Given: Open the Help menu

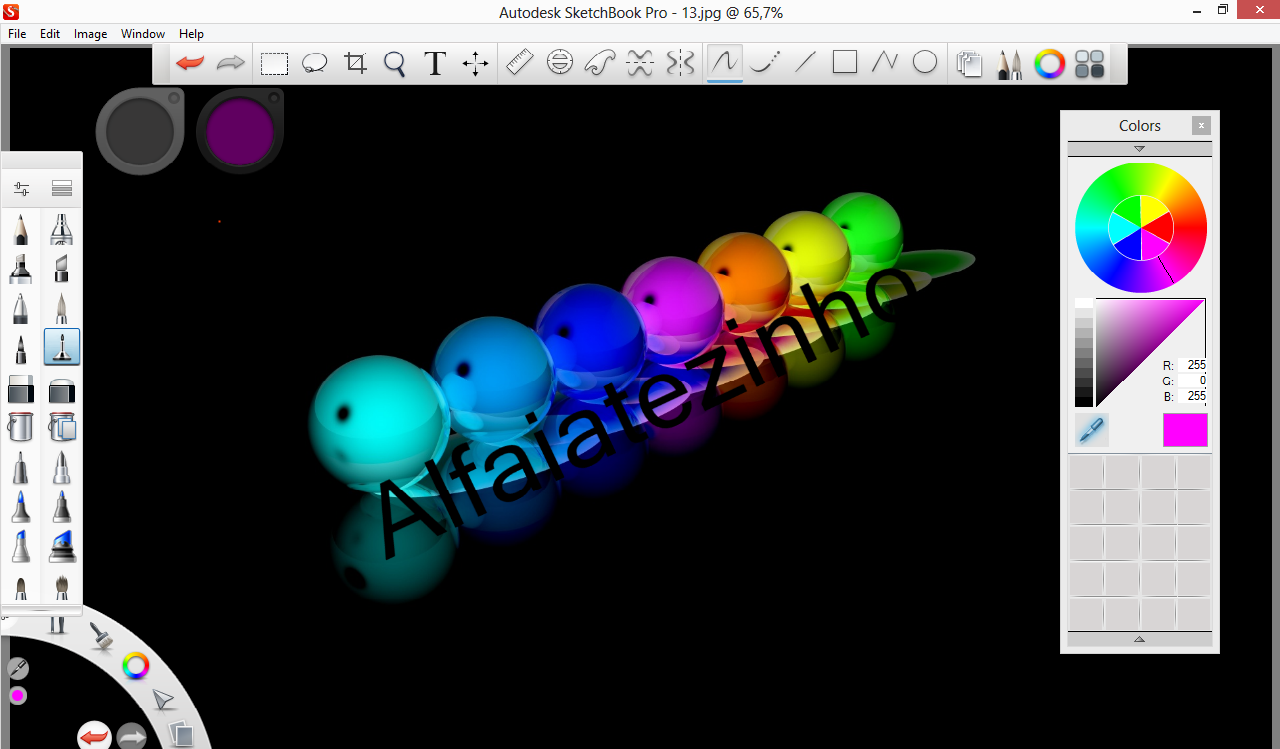Looking at the screenshot, I should (191, 33).
